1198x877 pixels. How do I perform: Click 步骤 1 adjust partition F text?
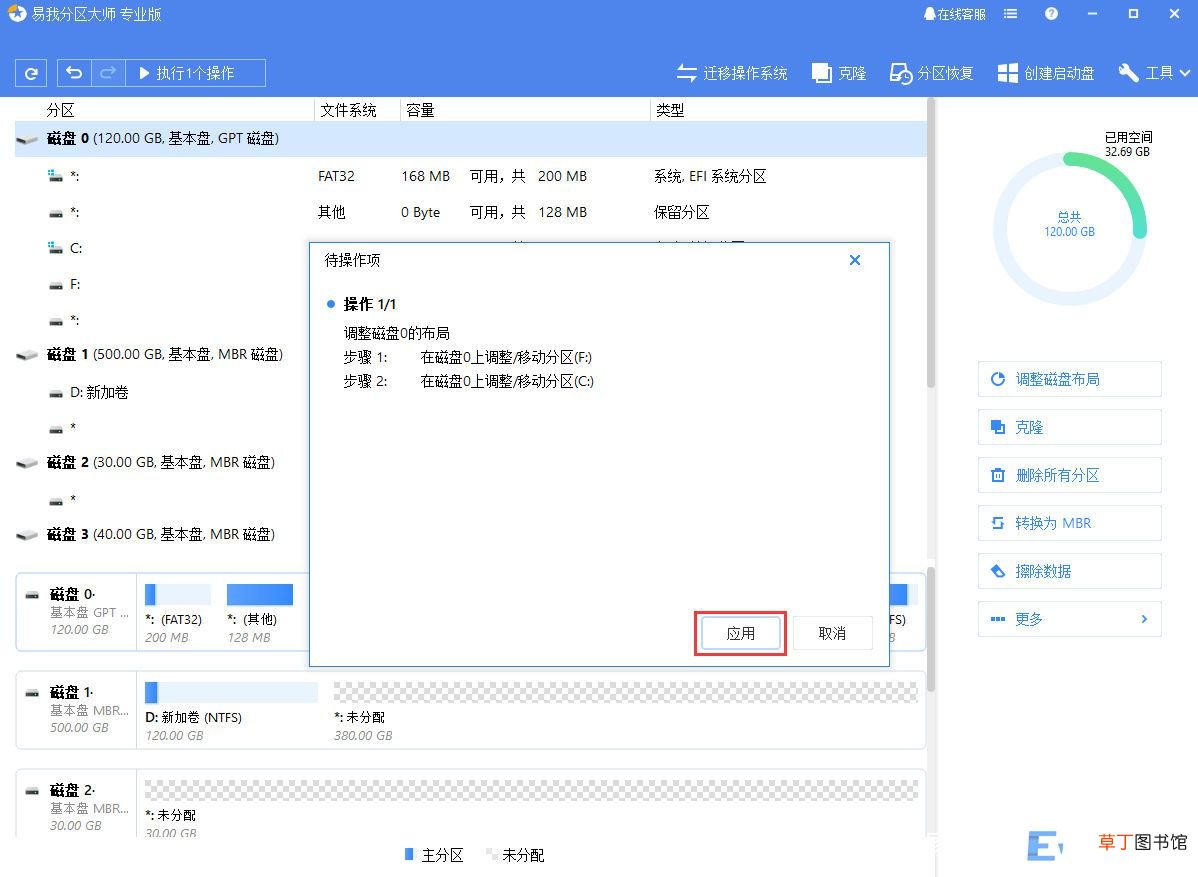468,358
